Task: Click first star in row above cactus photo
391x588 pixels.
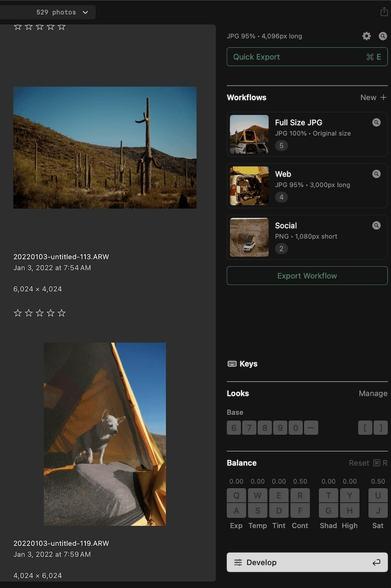Action: [x=18, y=27]
